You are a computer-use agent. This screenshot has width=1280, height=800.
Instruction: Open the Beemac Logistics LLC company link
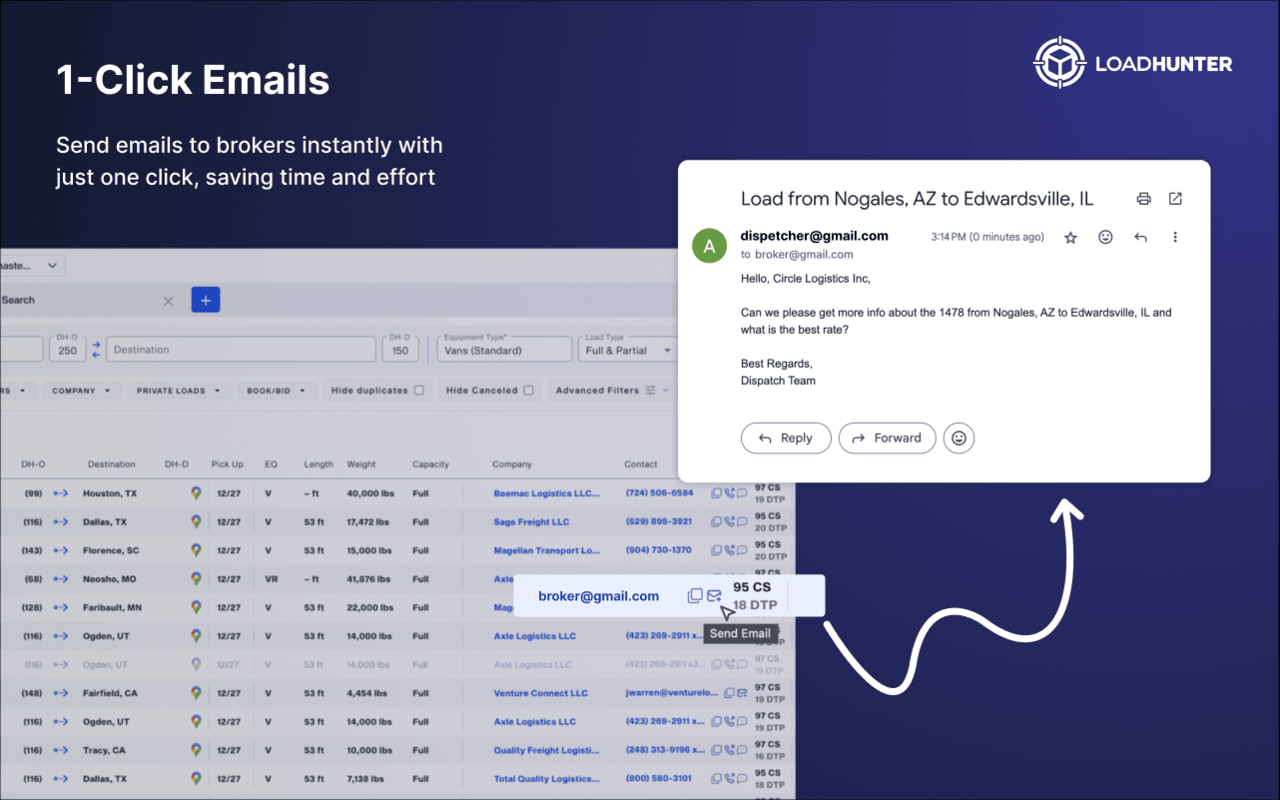(546, 493)
